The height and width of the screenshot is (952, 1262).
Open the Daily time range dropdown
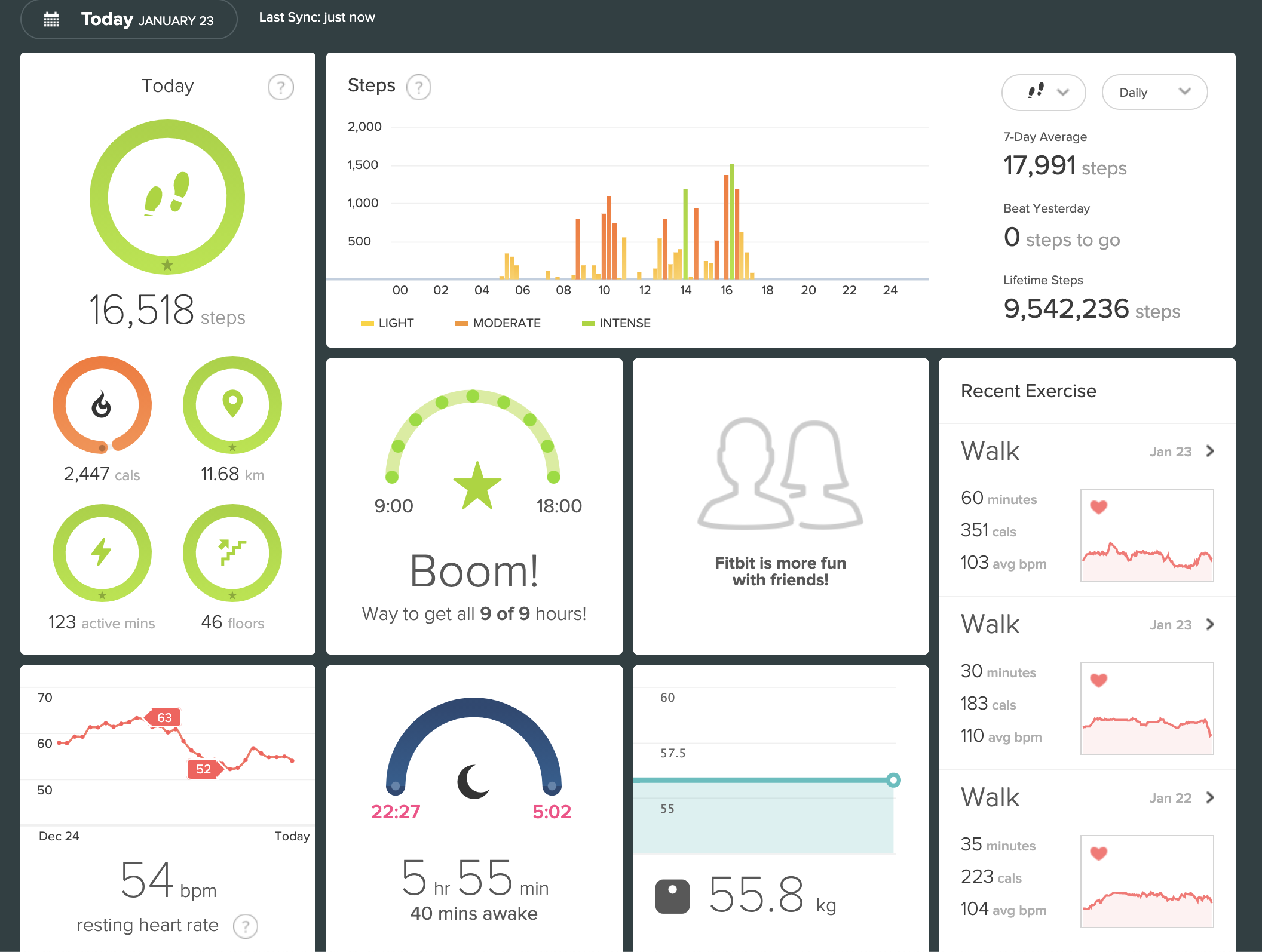1154,92
